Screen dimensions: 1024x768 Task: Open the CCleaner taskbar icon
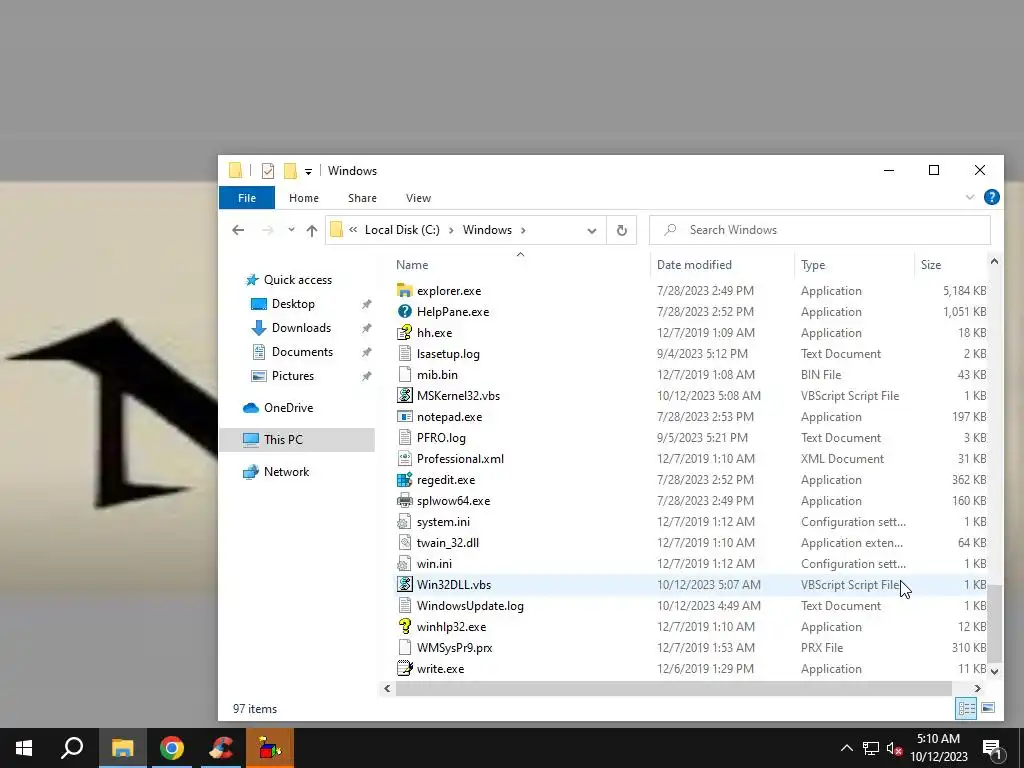pyautogui.click(x=221, y=748)
